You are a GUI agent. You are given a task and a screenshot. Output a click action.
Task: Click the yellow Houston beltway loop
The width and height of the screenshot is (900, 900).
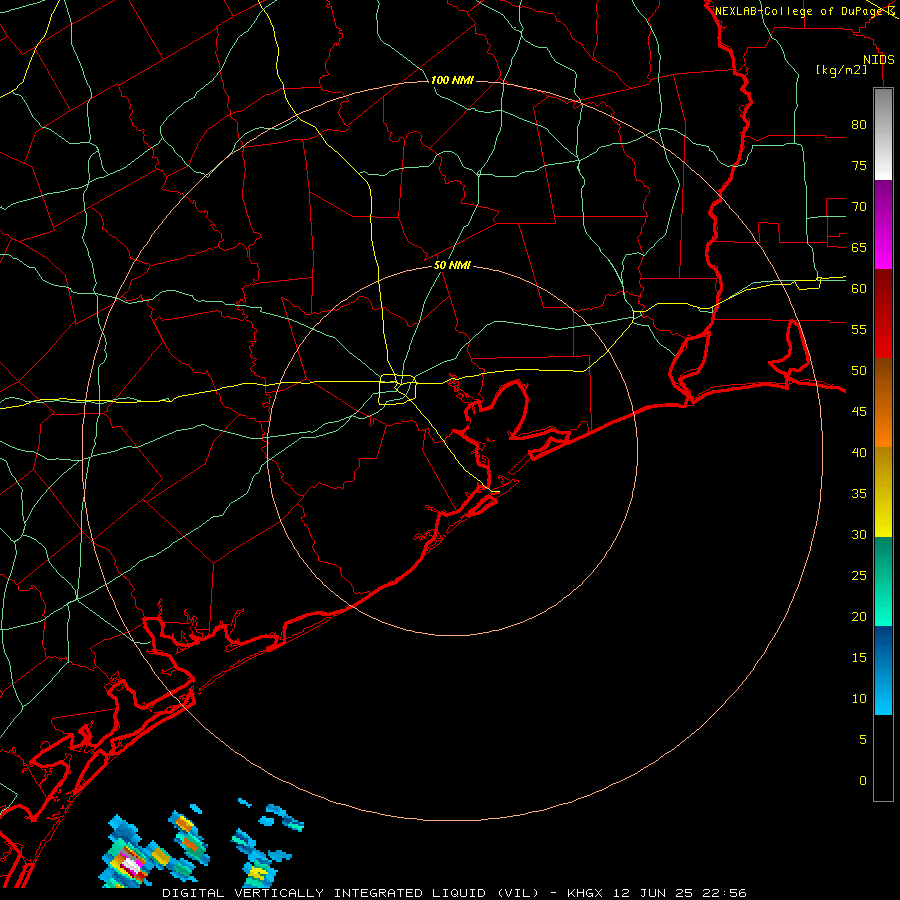(x=398, y=389)
